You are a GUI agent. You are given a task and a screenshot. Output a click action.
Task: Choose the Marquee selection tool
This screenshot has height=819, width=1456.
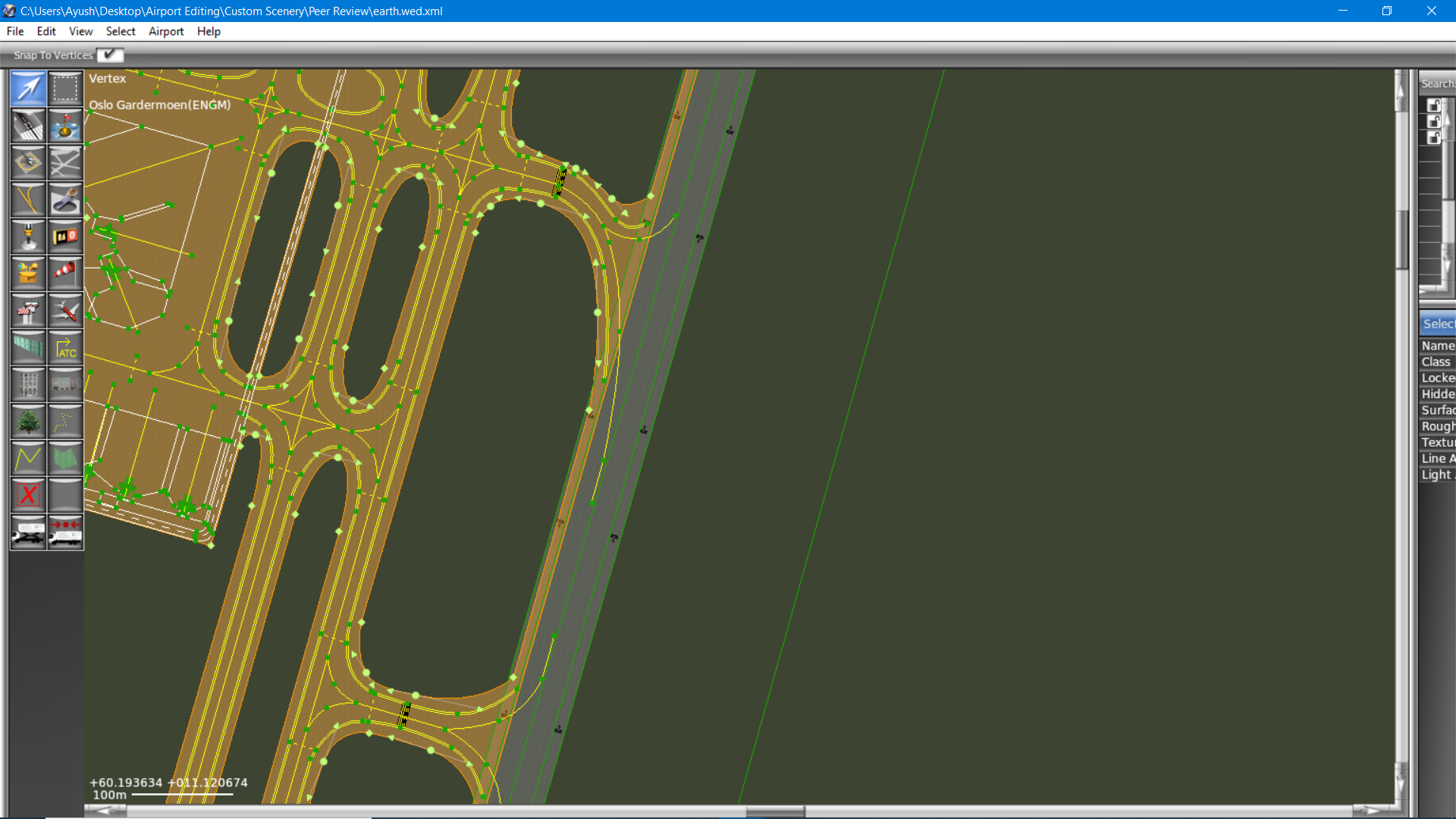tap(65, 89)
